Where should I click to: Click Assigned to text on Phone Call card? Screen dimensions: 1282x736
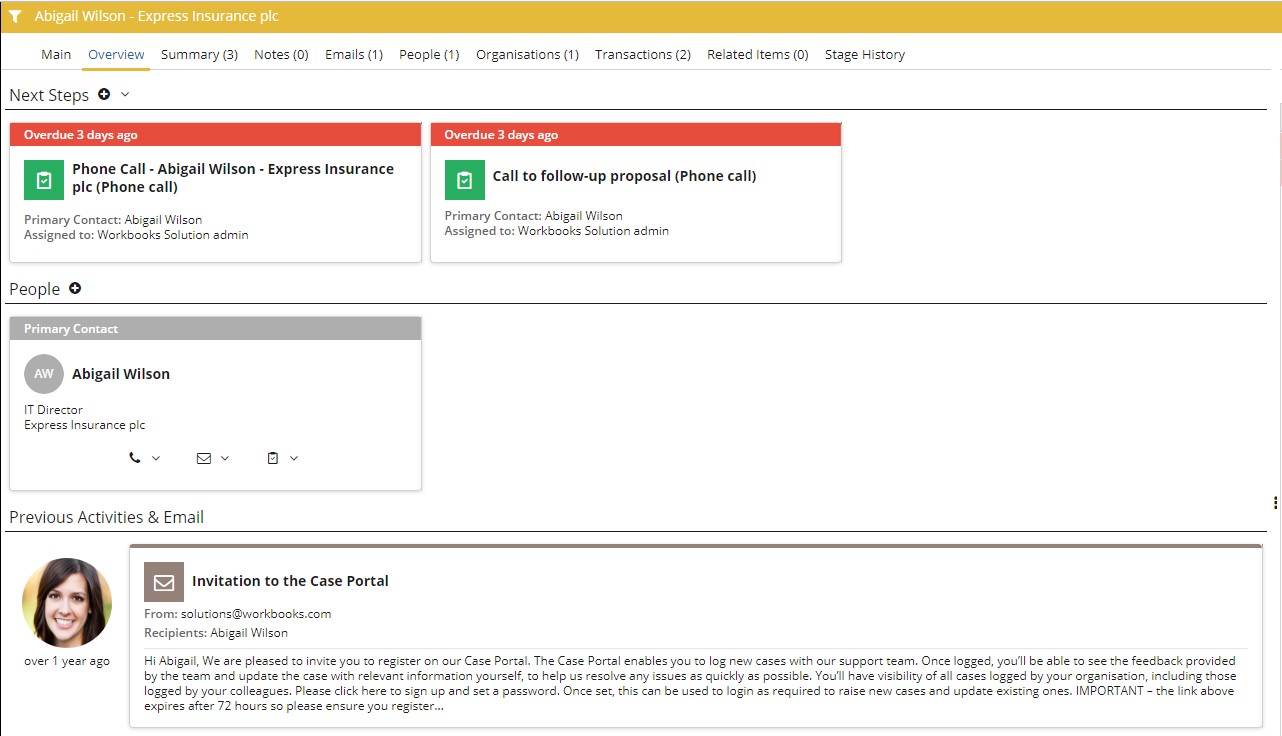pos(136,235)
